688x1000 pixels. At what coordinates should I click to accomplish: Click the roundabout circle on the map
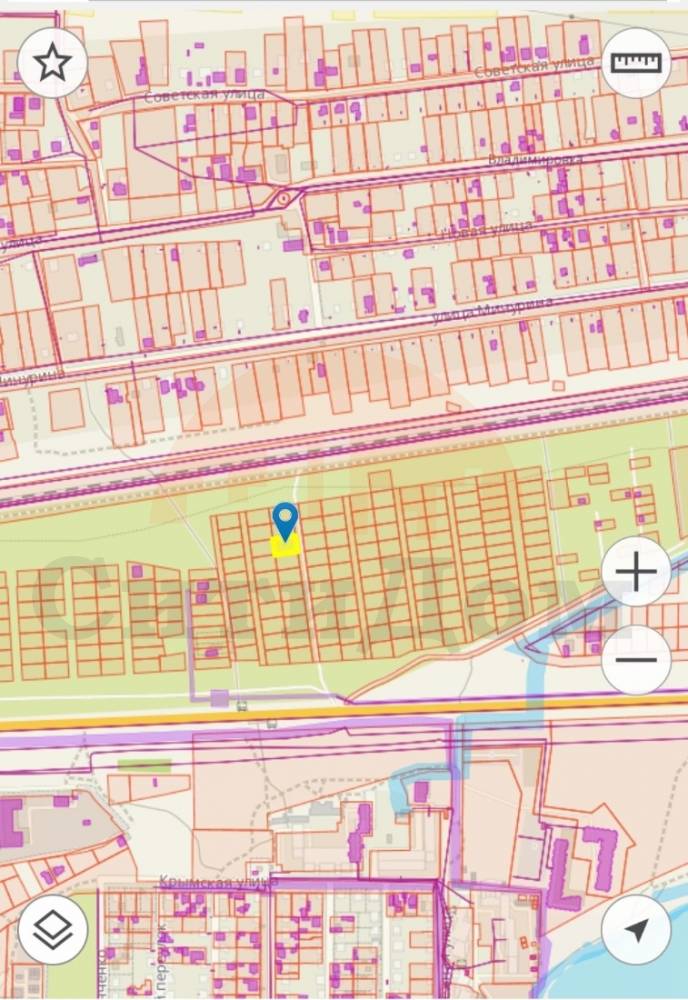(x=282, y=199)
